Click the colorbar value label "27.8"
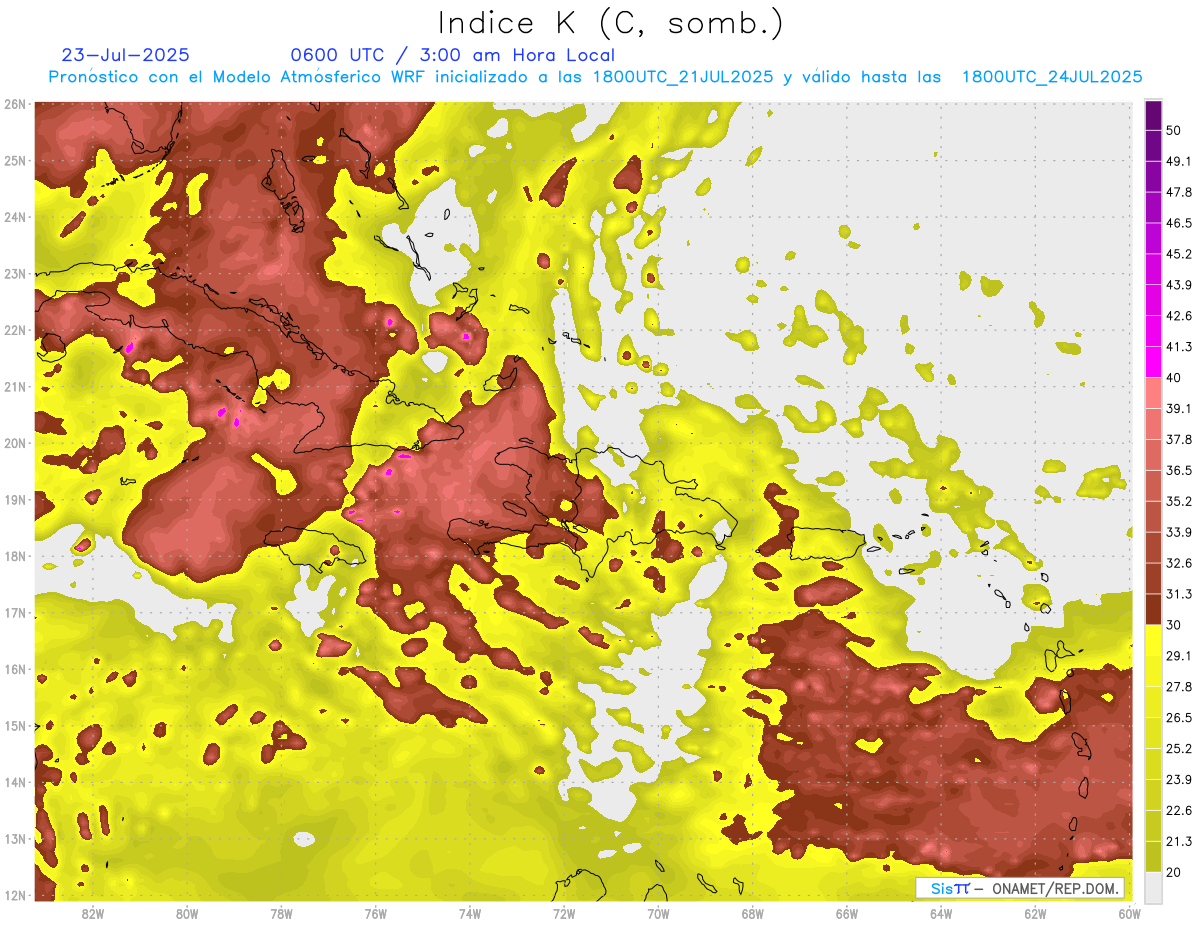The height and width of the screenshot is (927, 1200). 1178,687
